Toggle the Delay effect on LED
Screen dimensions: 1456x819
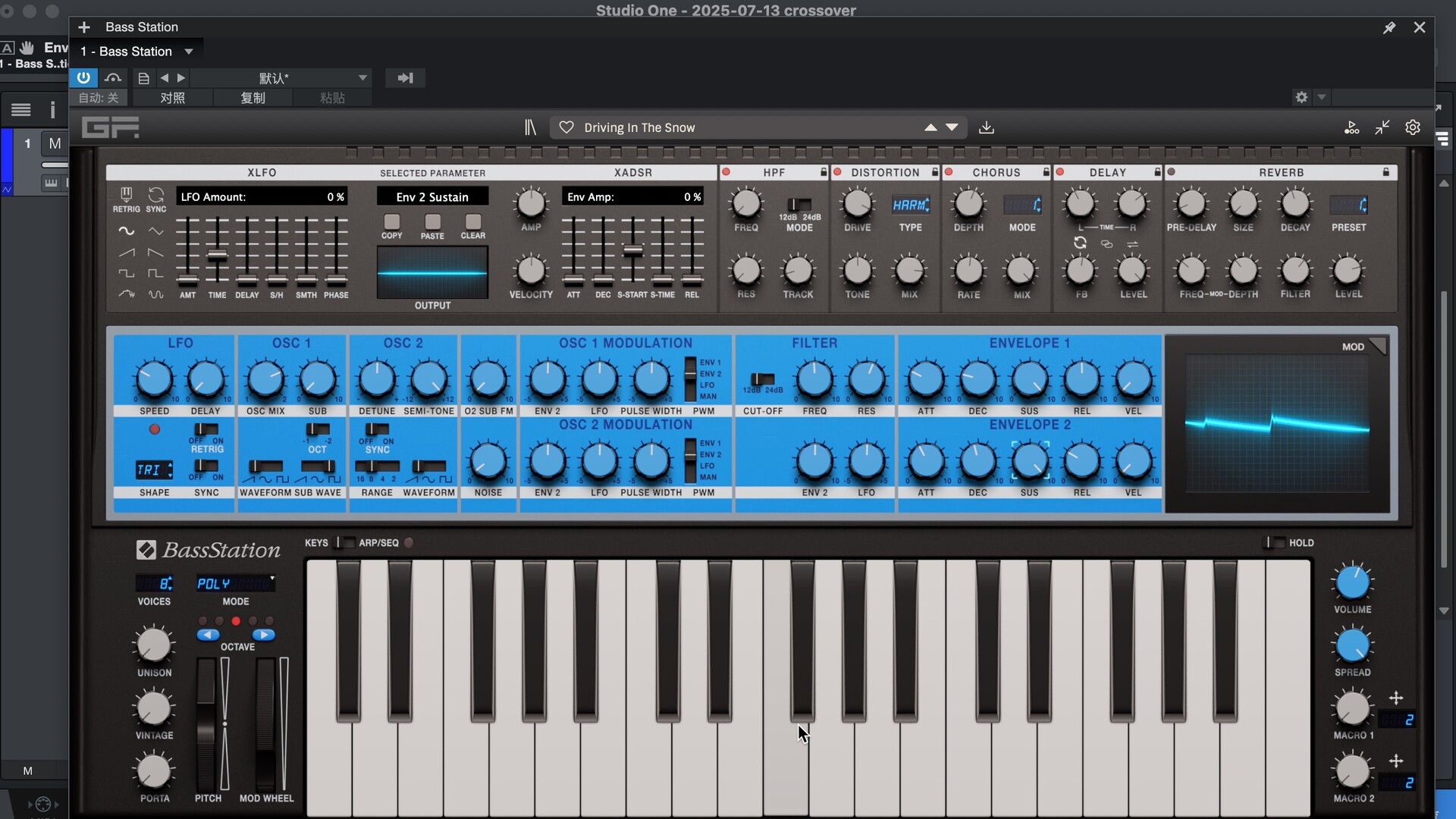tap(1060, 172)
